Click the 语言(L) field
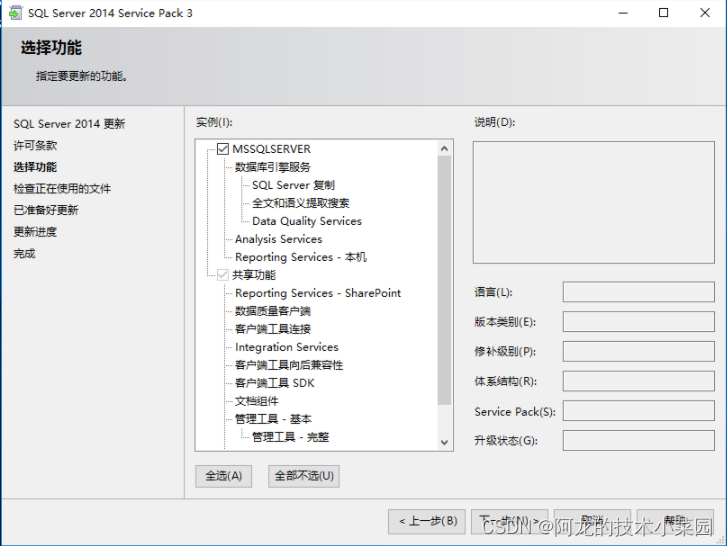This screenshot has height=546, width=727. pos(638,292)
